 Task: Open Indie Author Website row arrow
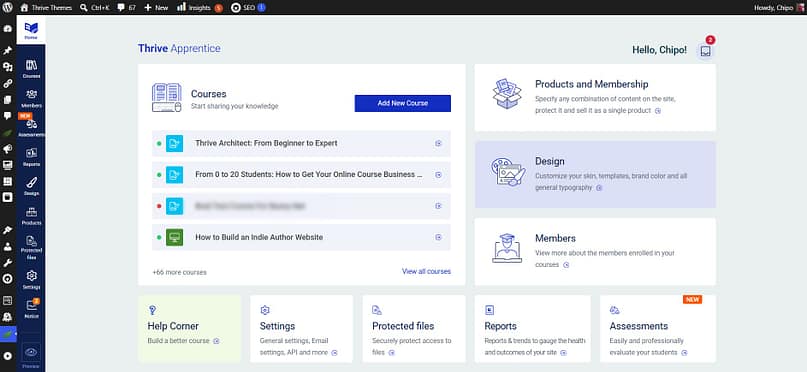438,237
